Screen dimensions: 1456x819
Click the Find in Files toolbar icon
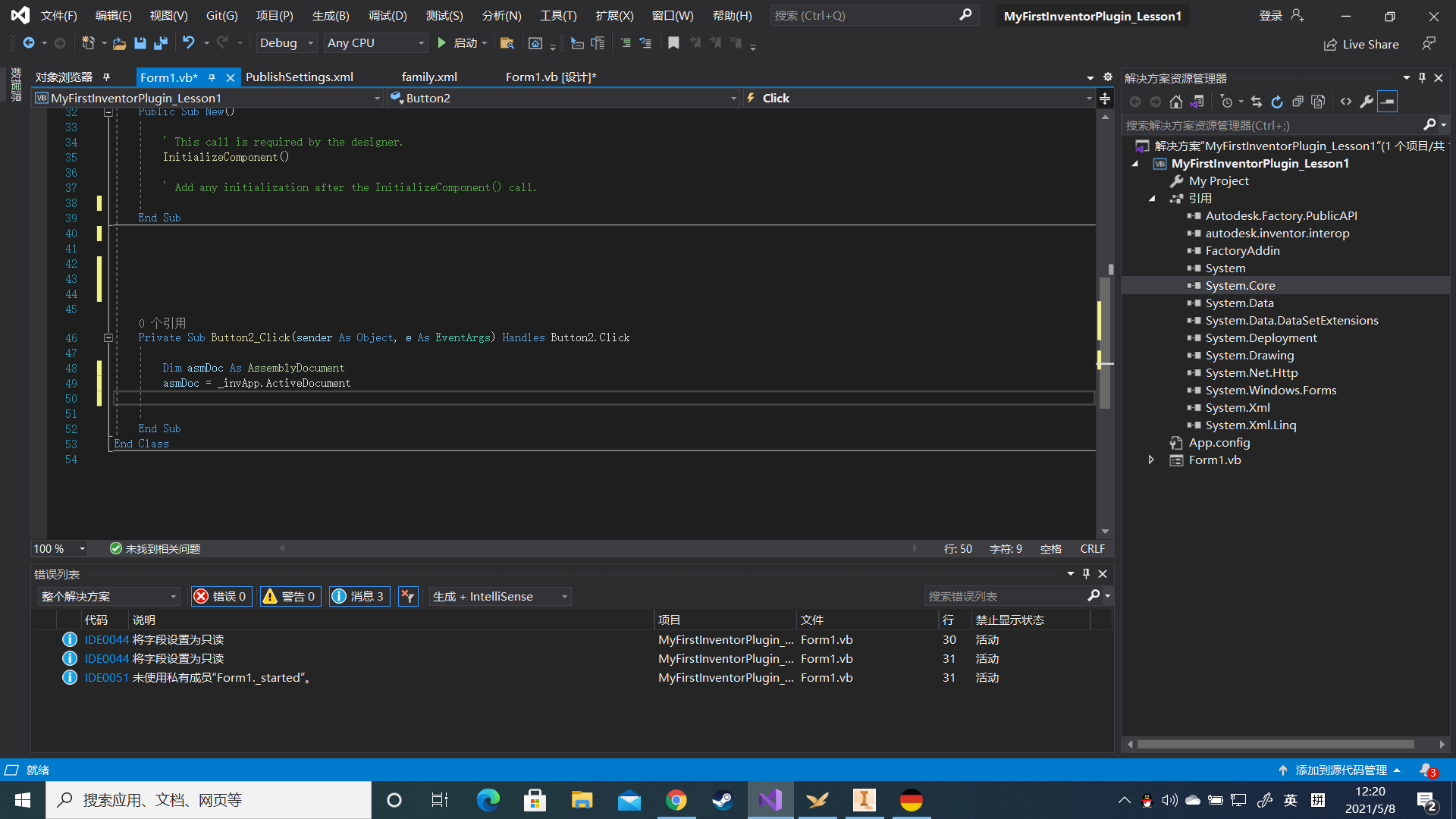[x=507, y=43]
